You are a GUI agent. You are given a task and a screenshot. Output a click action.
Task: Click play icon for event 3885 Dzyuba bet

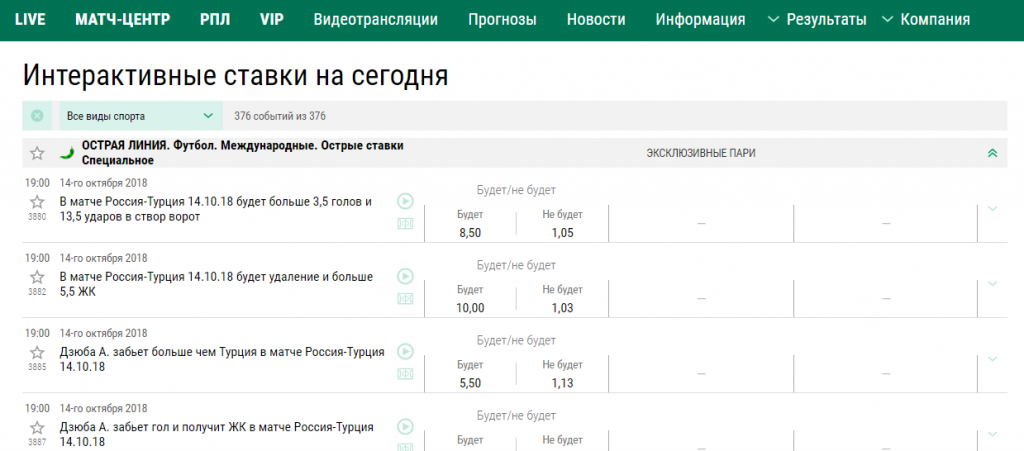pos(405,351)
